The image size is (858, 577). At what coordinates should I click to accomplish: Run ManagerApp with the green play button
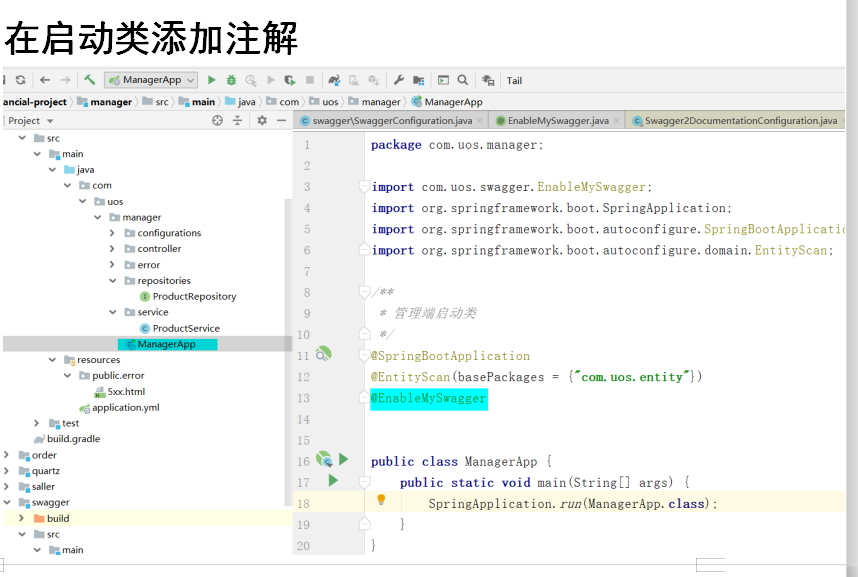point(212,80)
